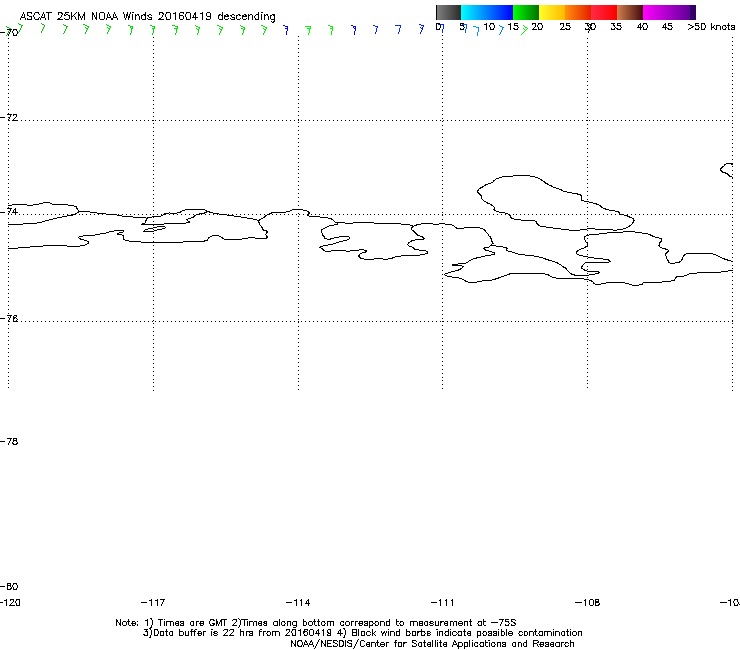Click the orange 25–30 knots legend swatch

(578, 12)
